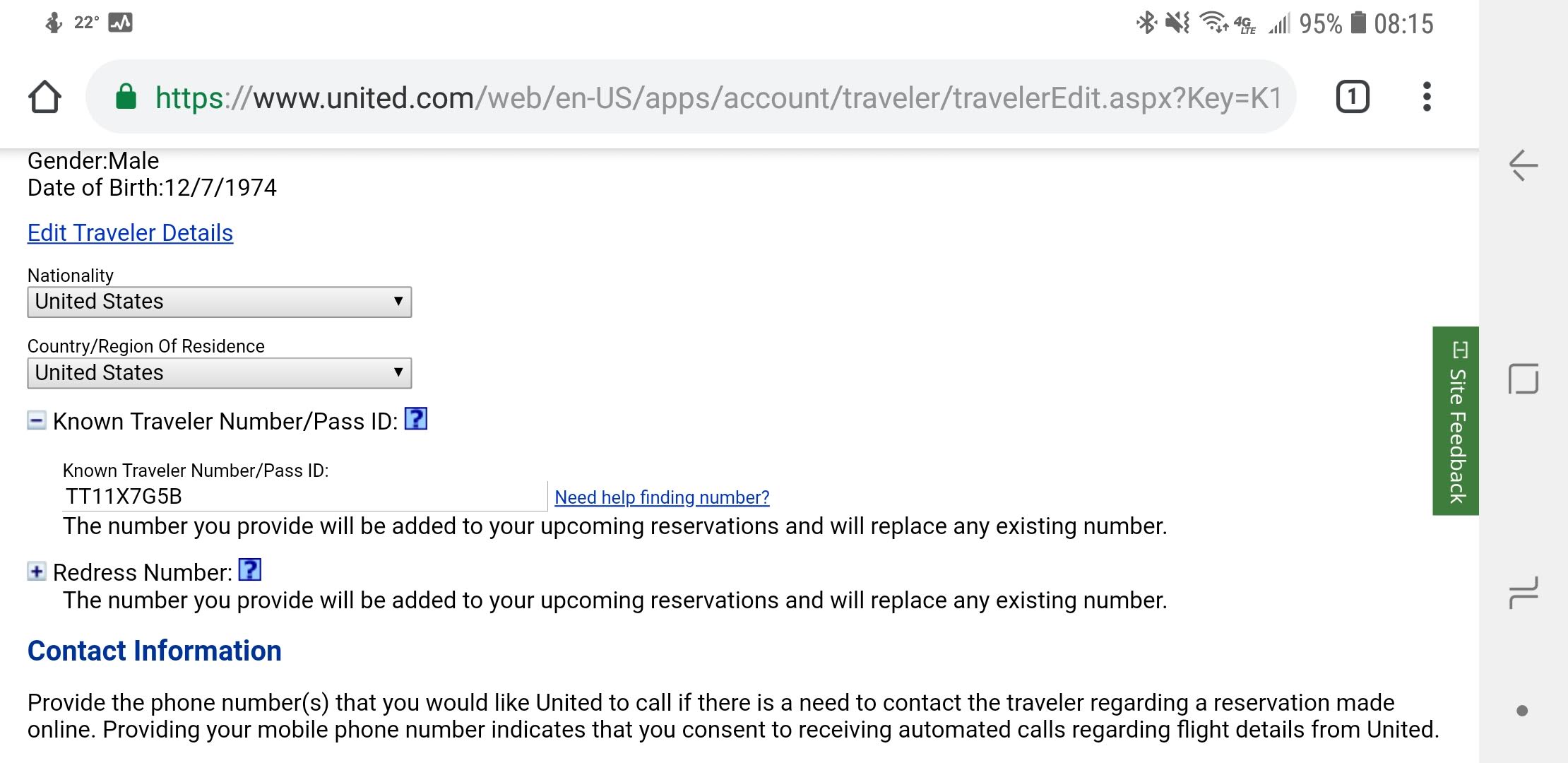Open the three-dot browser menu
The image size is (1568, 763).
pos(1427,97)
